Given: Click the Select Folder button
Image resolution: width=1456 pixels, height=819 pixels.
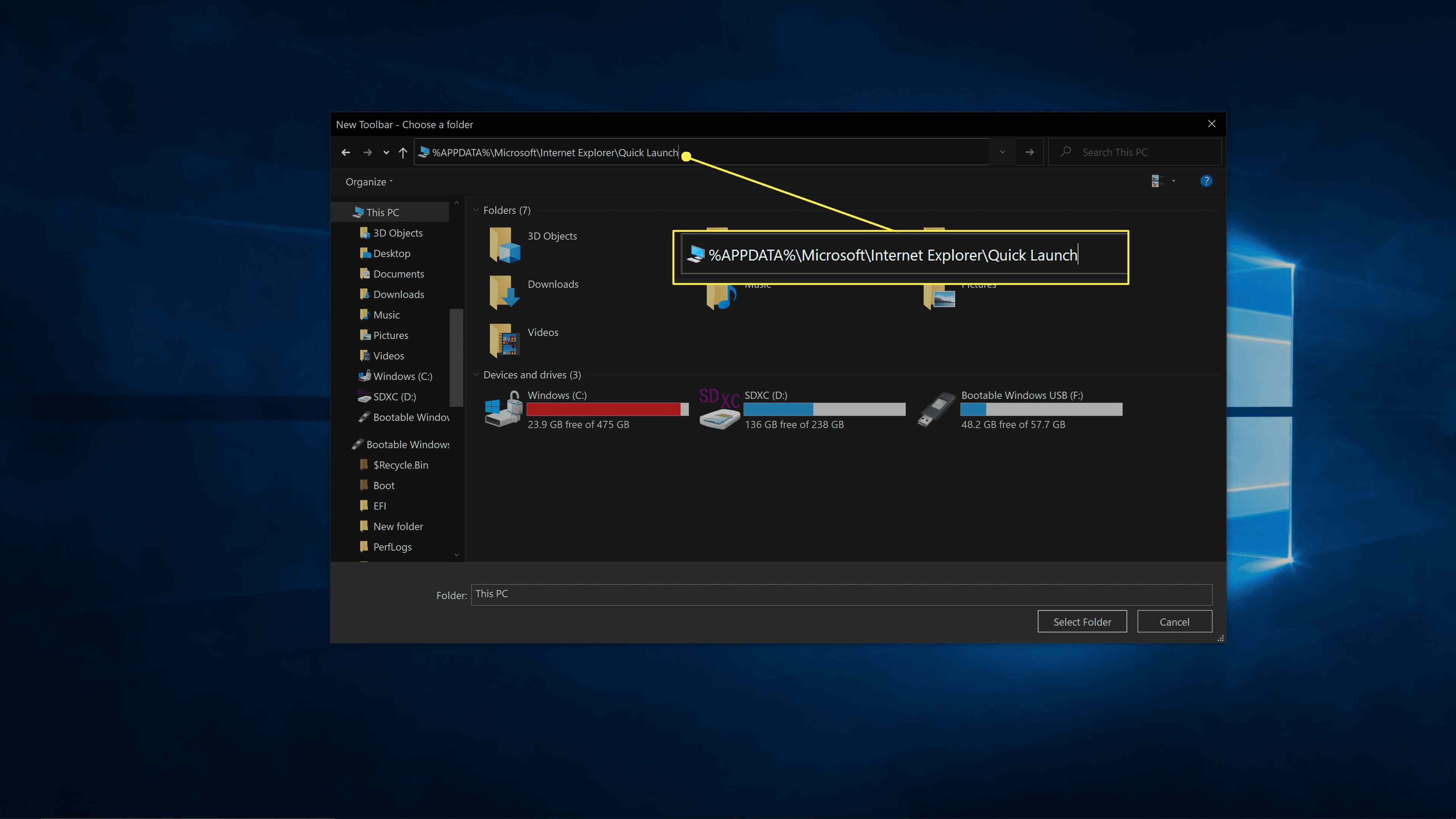Looking at the screenshot, I should [1082, 621].
